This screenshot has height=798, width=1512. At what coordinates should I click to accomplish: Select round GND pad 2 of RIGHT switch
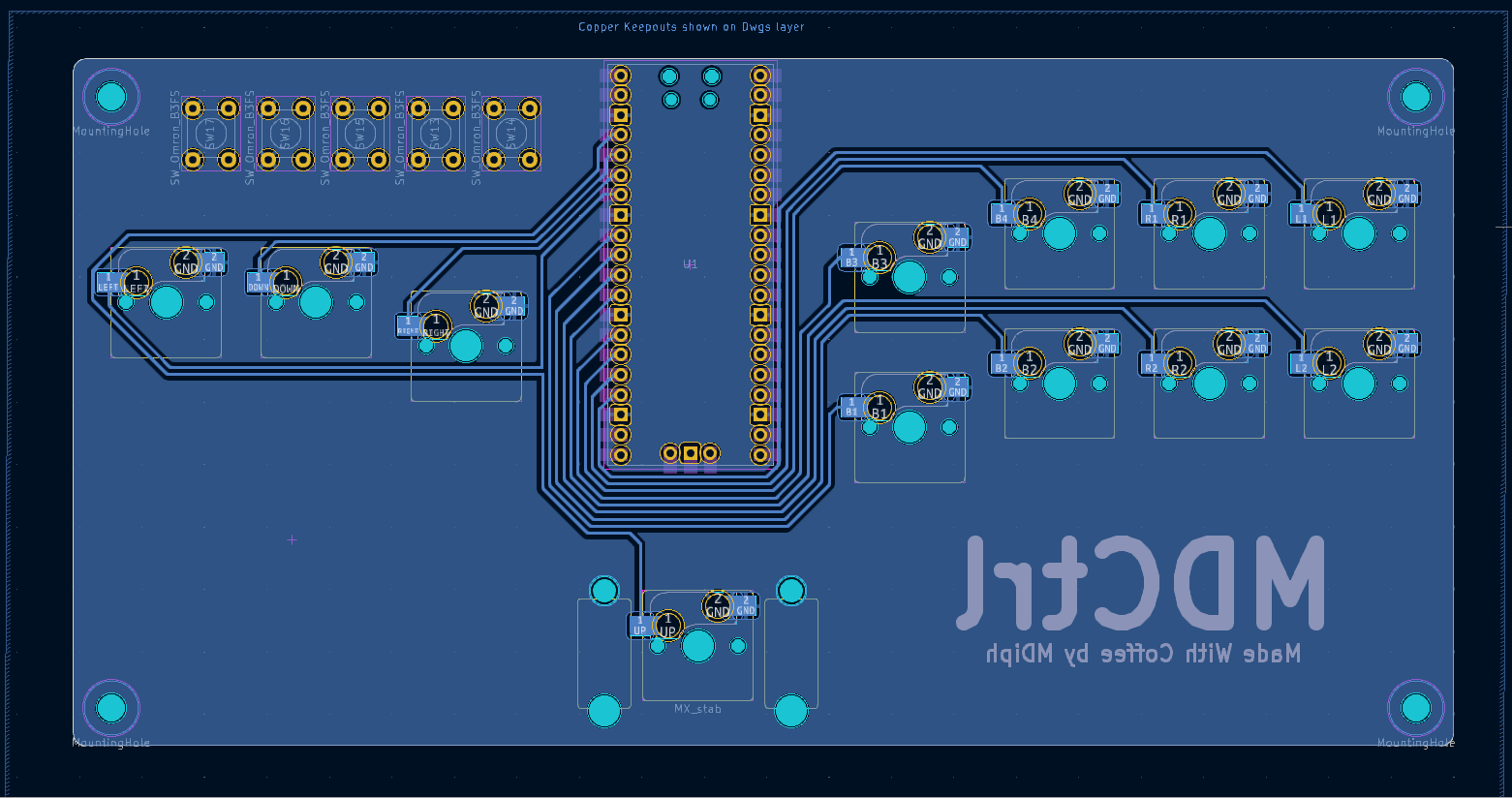[485, 305]
